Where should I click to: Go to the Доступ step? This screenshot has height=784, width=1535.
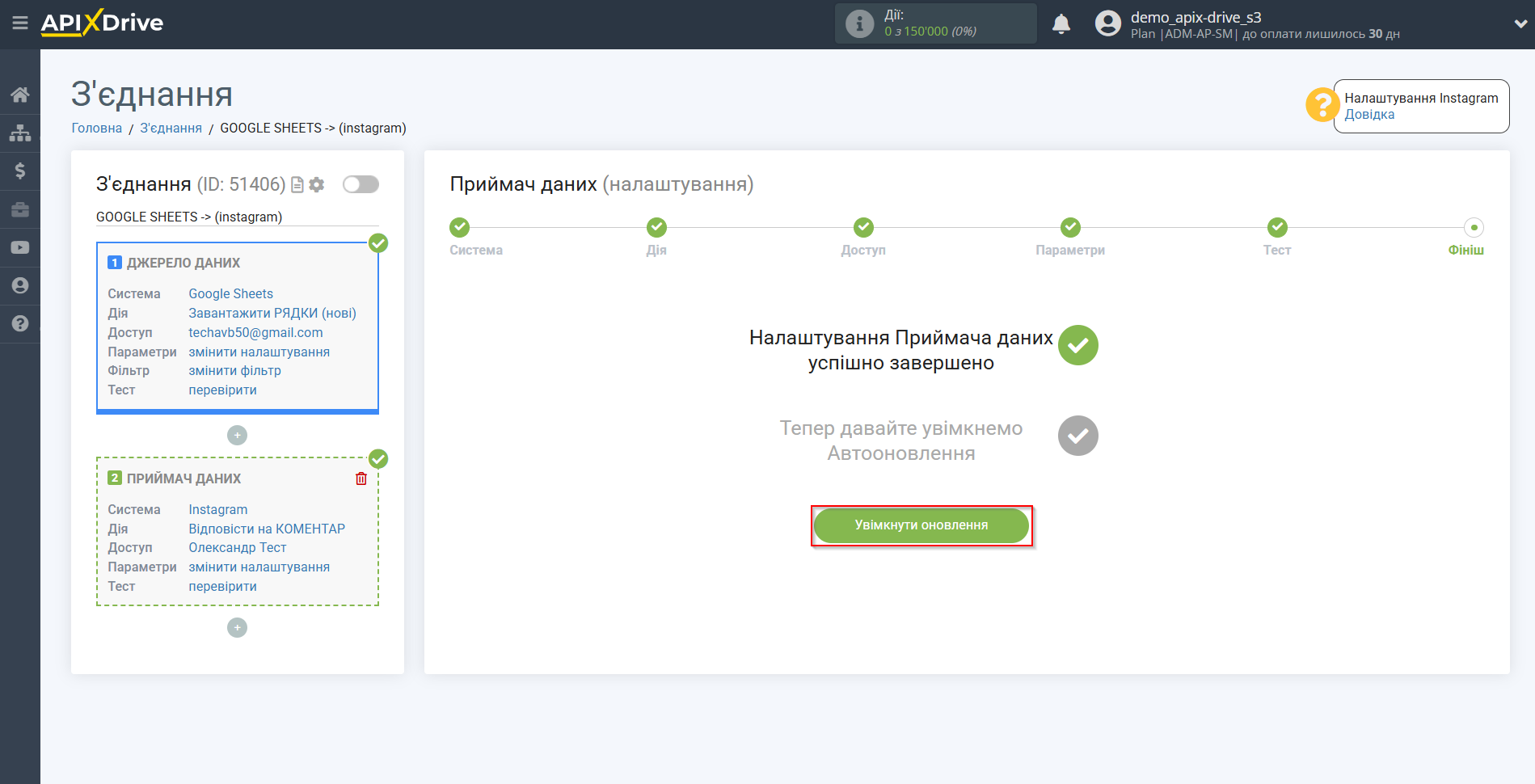coord(863,227)
